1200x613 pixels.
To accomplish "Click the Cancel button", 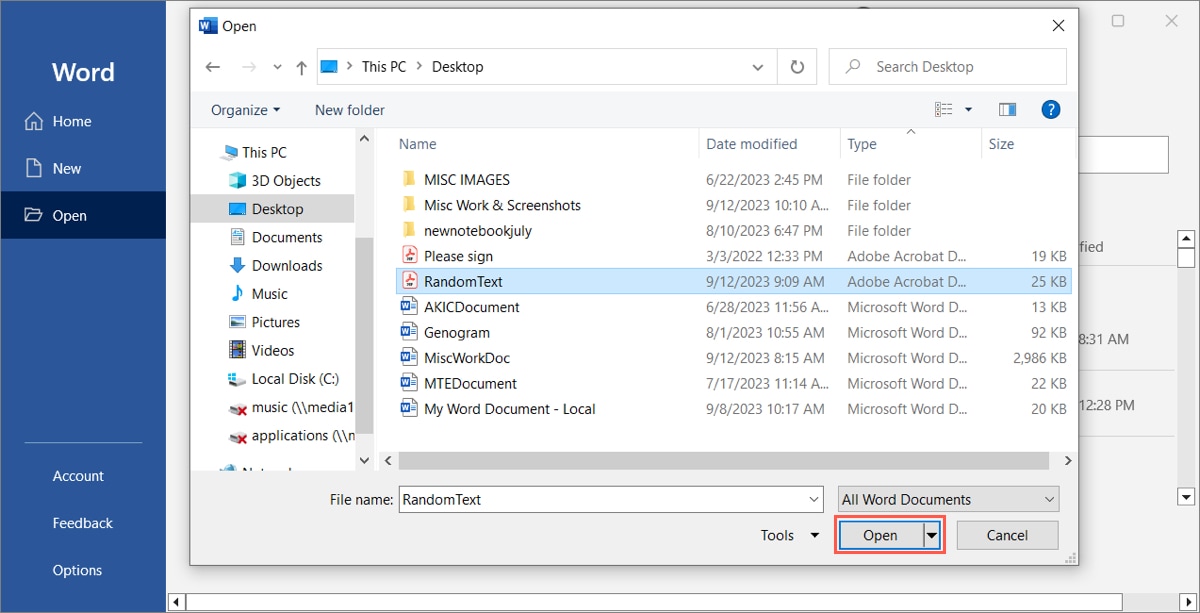I will pyautogui.click(x=1007, y=535).
